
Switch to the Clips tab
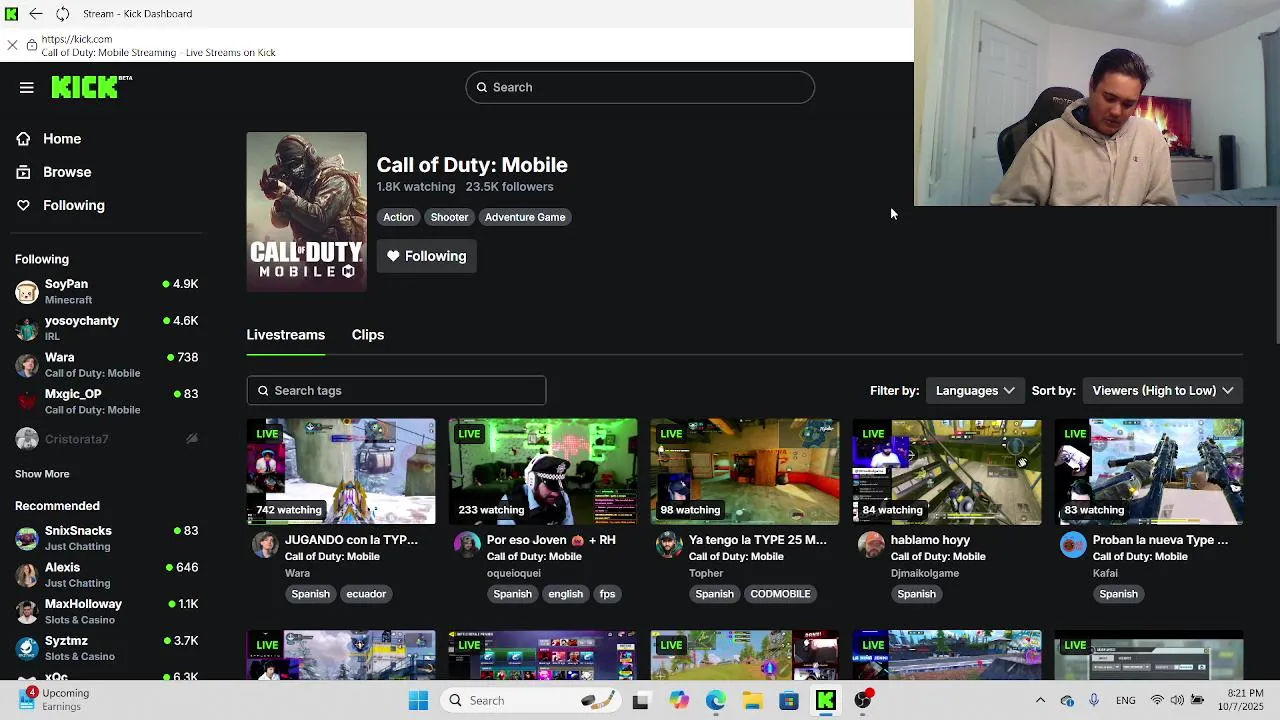pos(368,335)
